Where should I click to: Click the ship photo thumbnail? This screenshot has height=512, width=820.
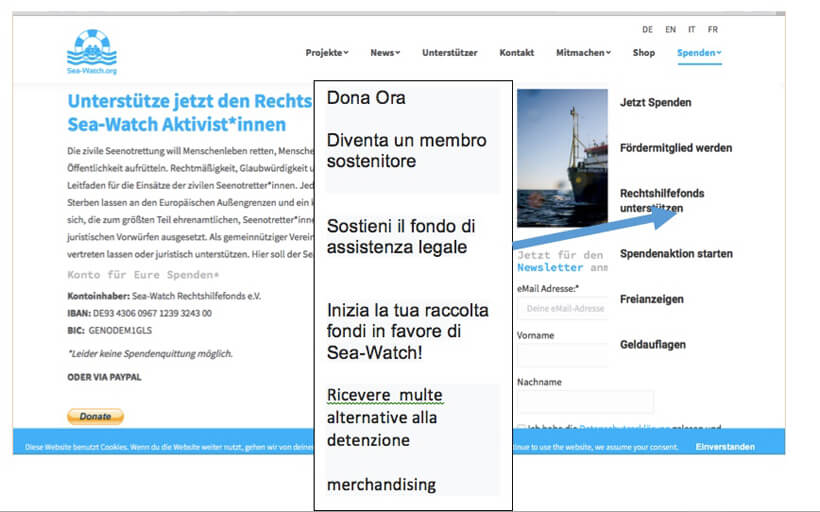(563, 158)
